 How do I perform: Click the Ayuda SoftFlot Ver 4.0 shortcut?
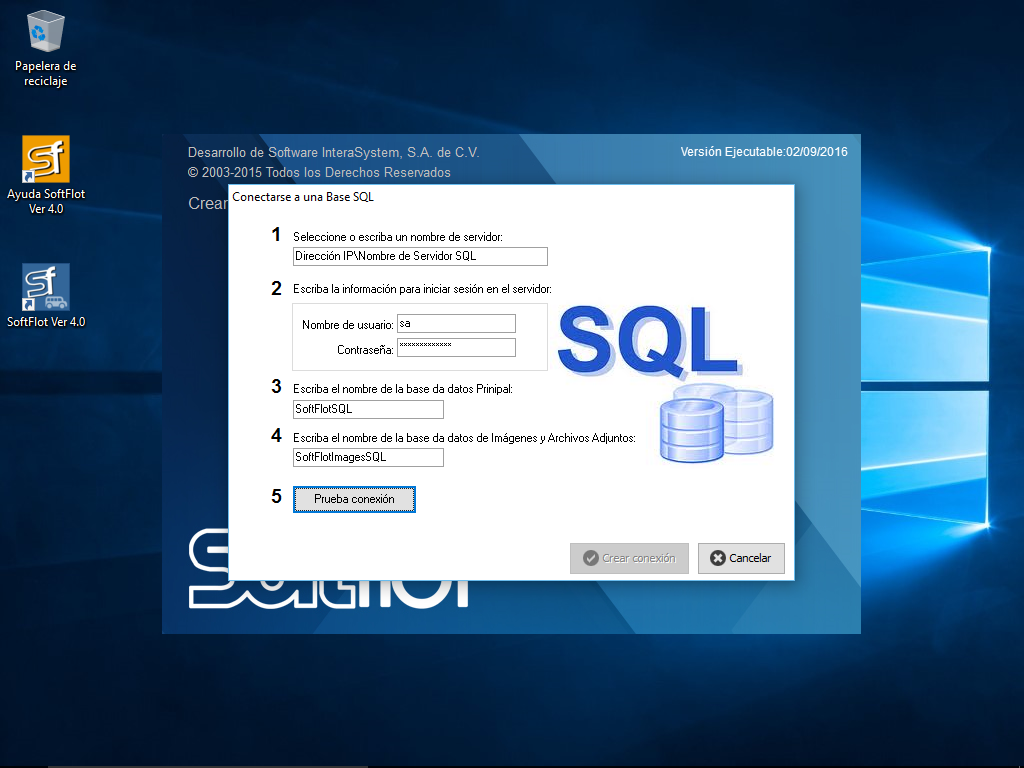click(45, 175)
